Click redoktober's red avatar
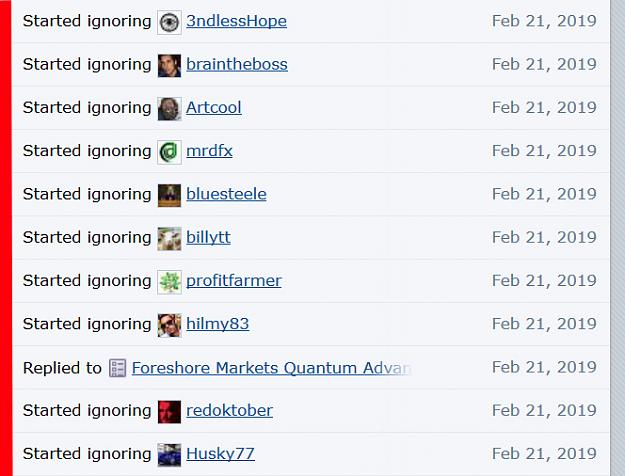The width and height of the screenshot is (625, 476). coord(169,412)
